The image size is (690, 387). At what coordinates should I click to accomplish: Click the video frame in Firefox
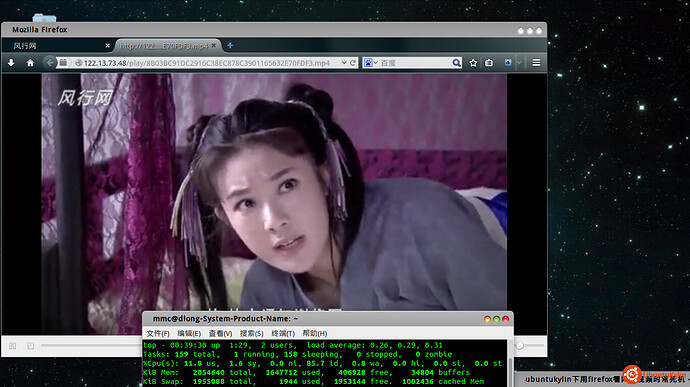(x=274, y=192)
